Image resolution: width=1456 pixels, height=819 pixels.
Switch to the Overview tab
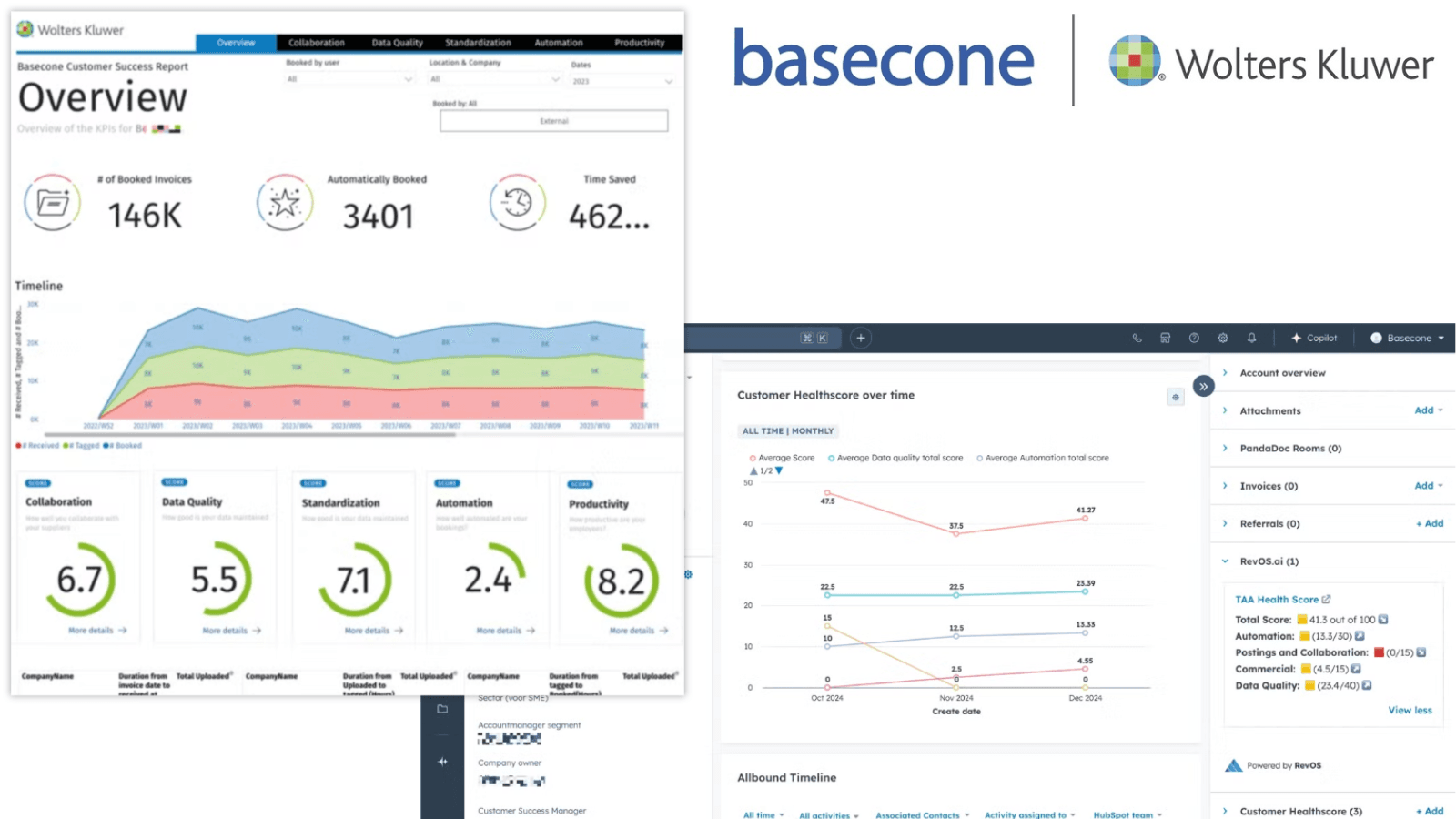(236, 43)
